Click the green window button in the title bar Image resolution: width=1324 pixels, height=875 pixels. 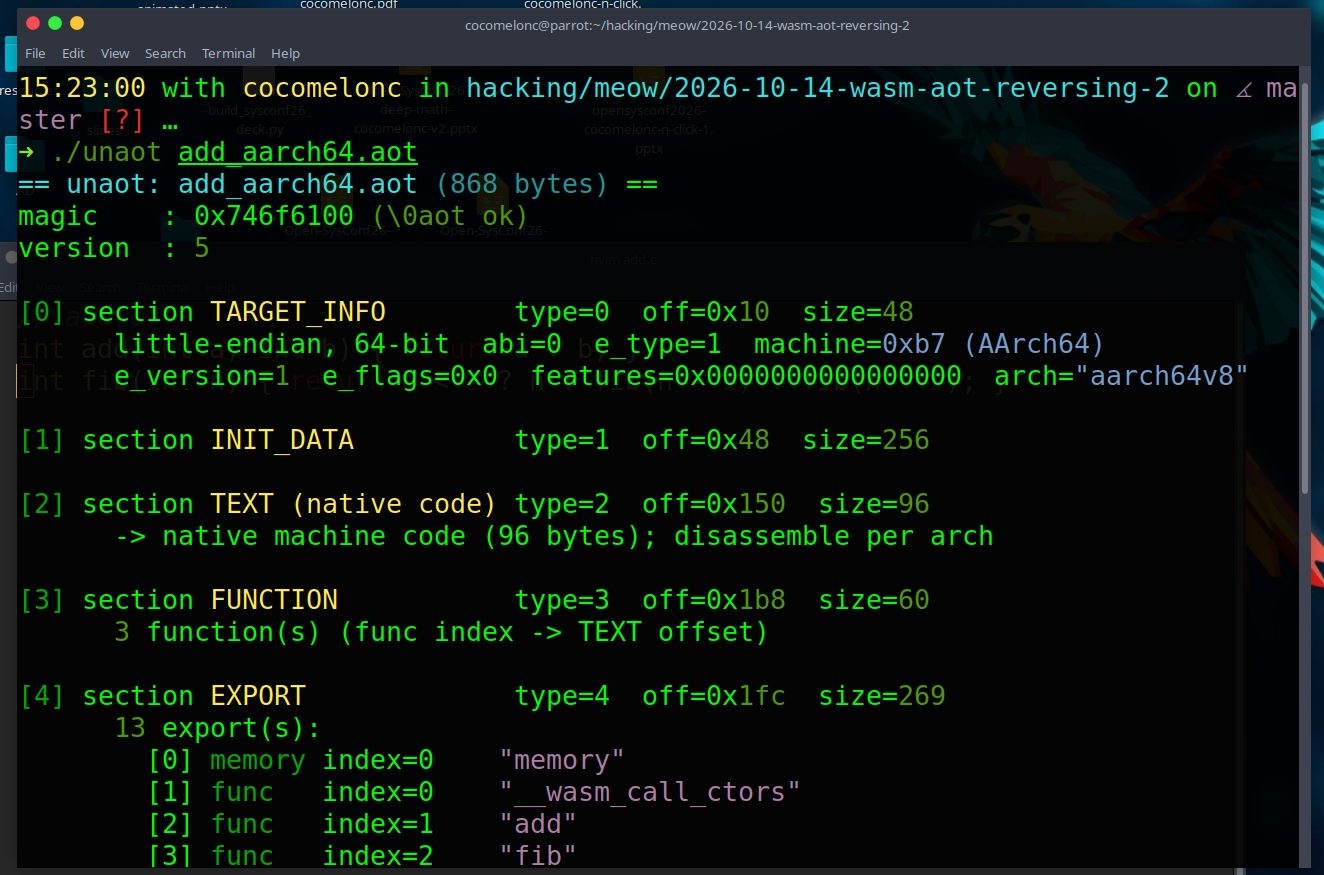[x=55, y=24]
